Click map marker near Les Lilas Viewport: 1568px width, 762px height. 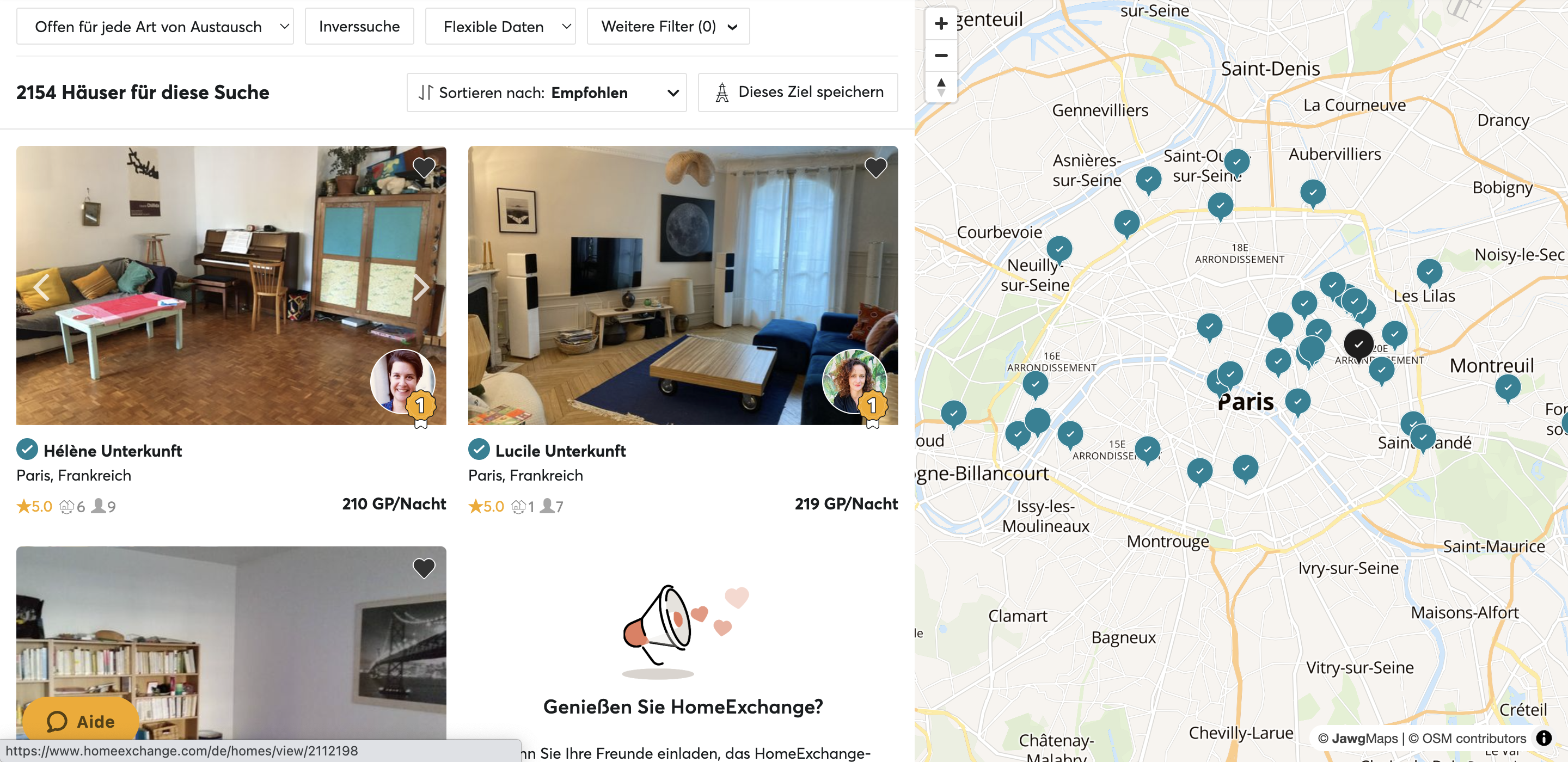[x=1429, y=272]
